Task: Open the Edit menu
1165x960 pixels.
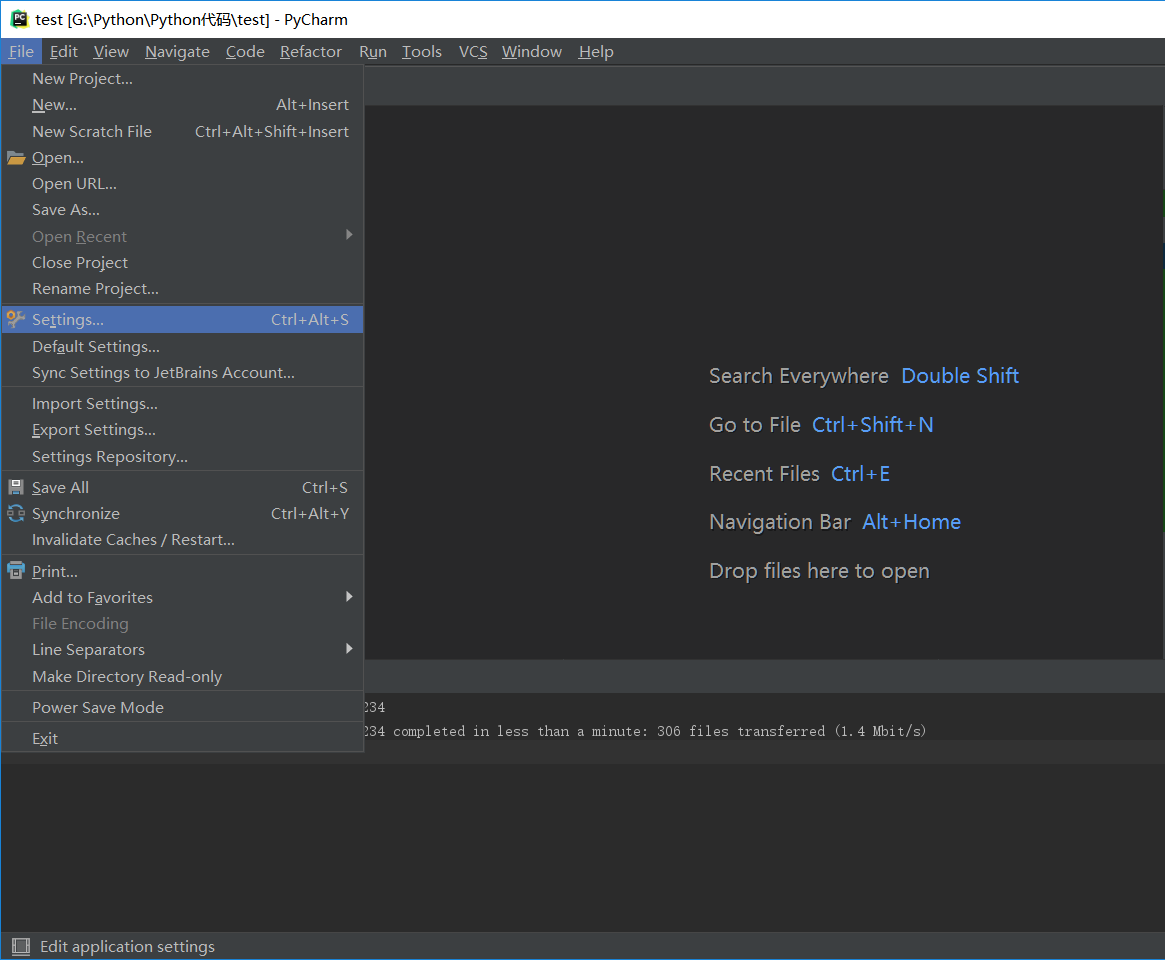Action: (64, 51)
